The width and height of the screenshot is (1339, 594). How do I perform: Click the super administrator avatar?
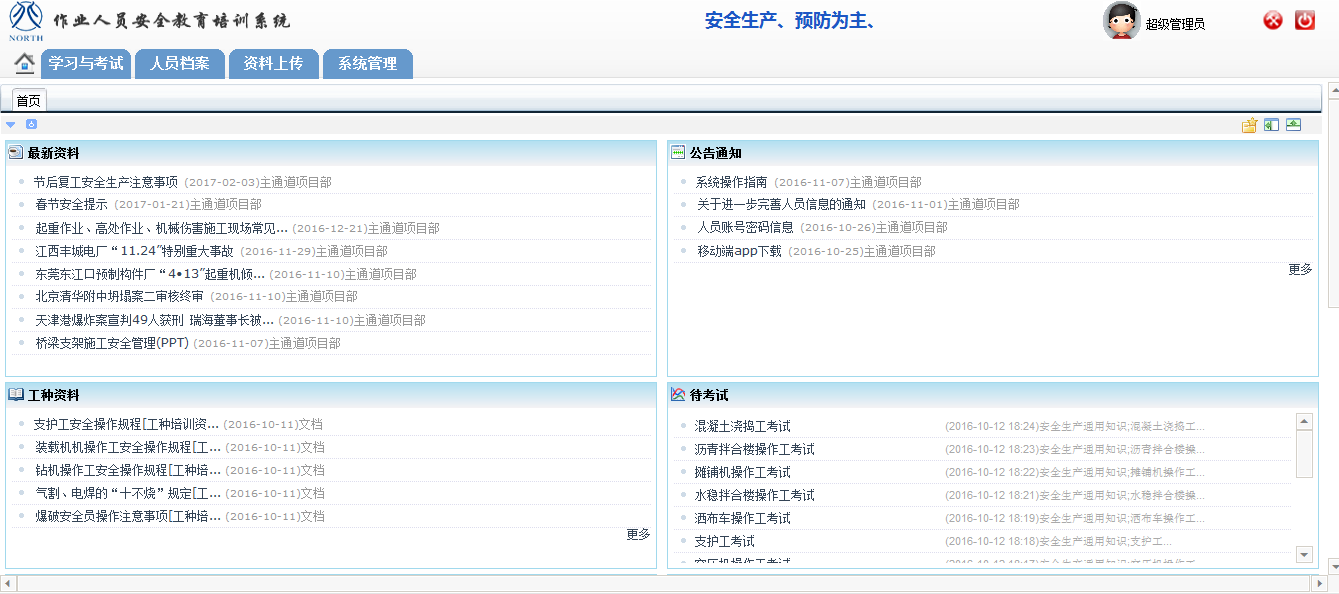coord(1121,21)
